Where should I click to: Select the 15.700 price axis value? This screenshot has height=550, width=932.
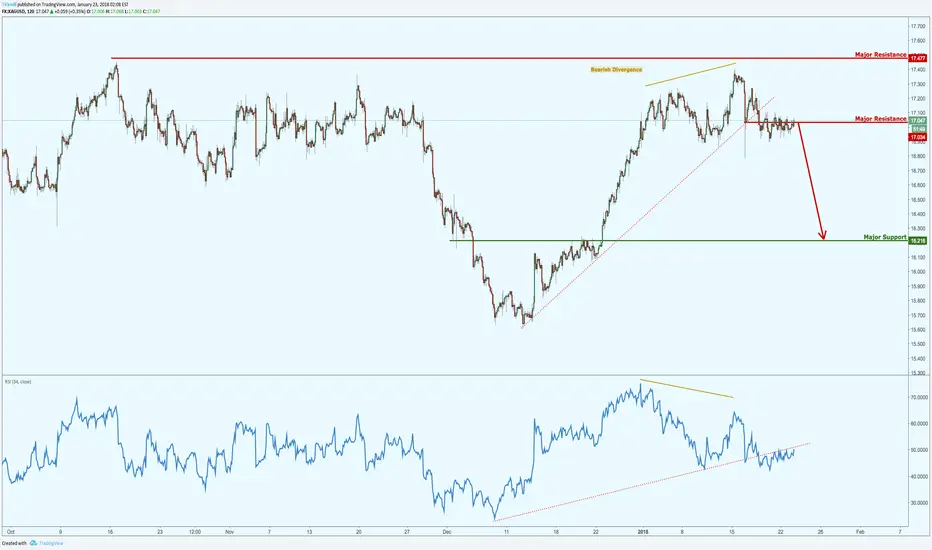click(x=918, y=315)
